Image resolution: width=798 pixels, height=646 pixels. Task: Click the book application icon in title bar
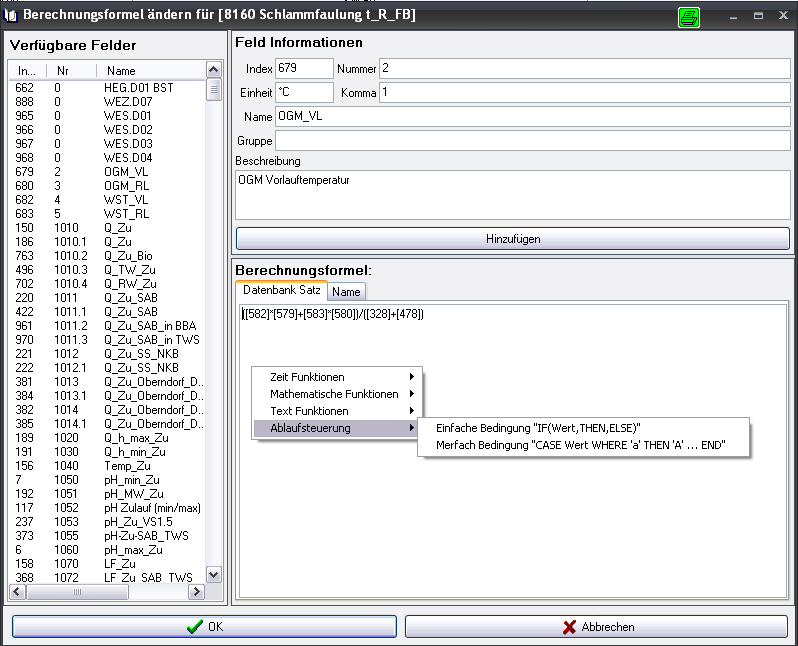pos(12,16)
